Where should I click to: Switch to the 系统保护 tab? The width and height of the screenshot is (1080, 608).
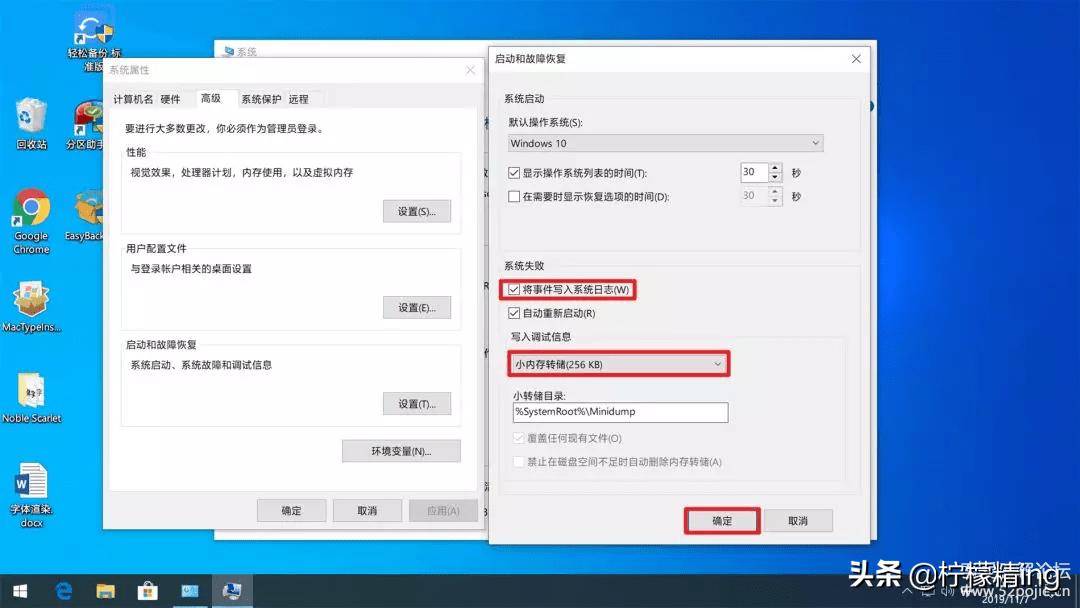[x=263, y=98]
